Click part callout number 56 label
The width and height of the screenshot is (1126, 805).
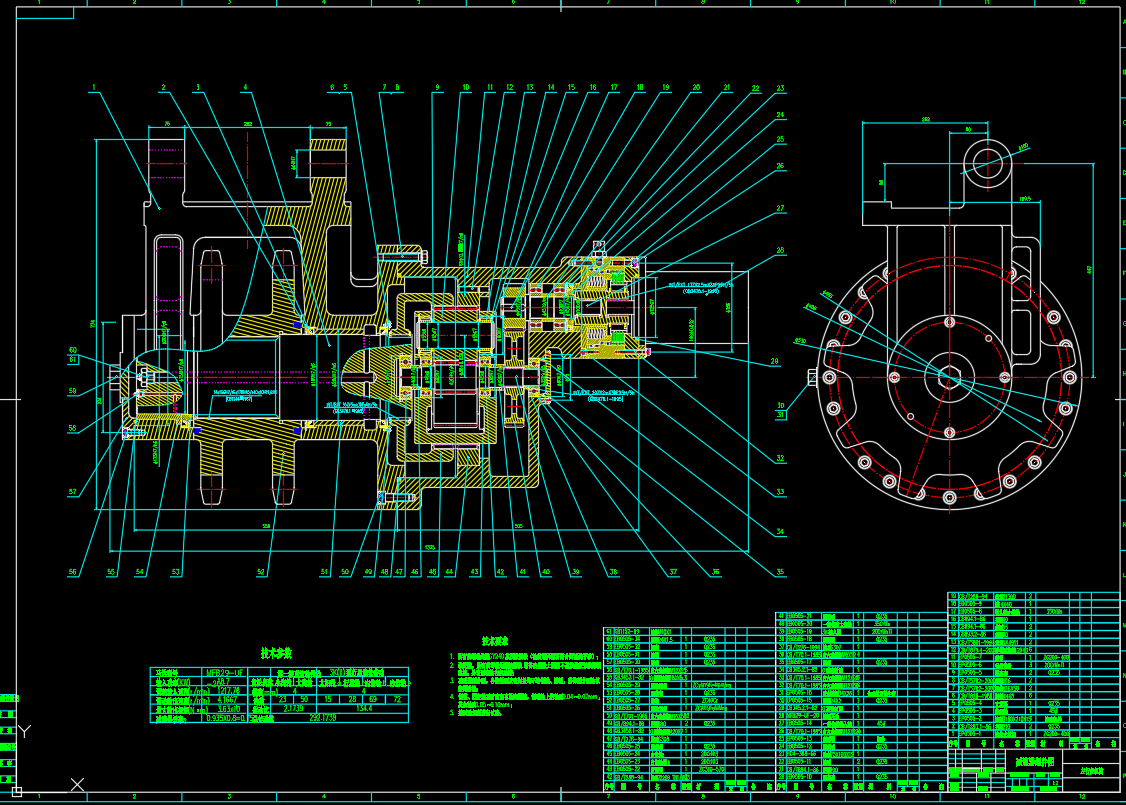coord(72,572)
